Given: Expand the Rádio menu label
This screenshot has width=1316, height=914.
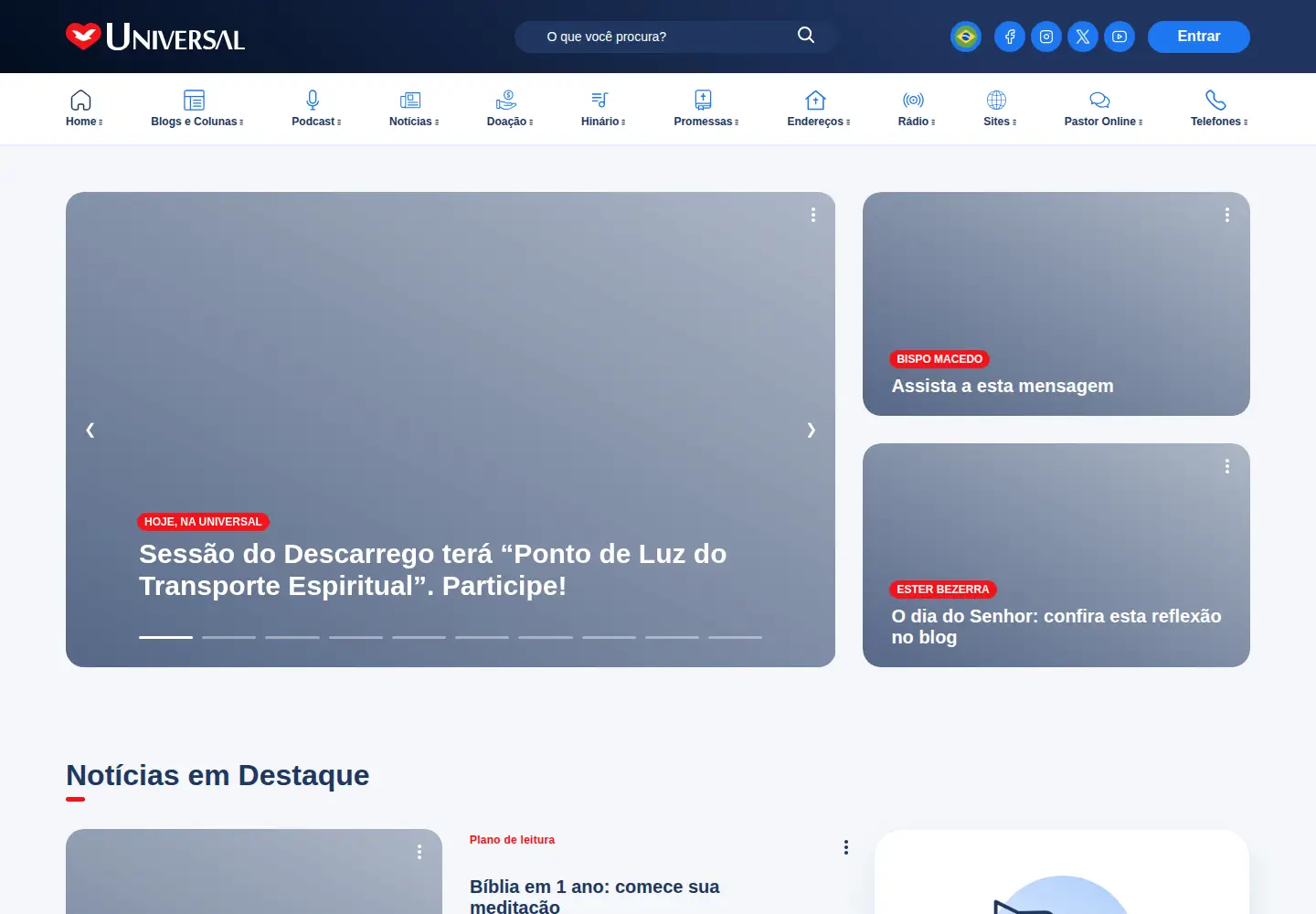Looking at the screenshot, I should [x=917, y=122].
